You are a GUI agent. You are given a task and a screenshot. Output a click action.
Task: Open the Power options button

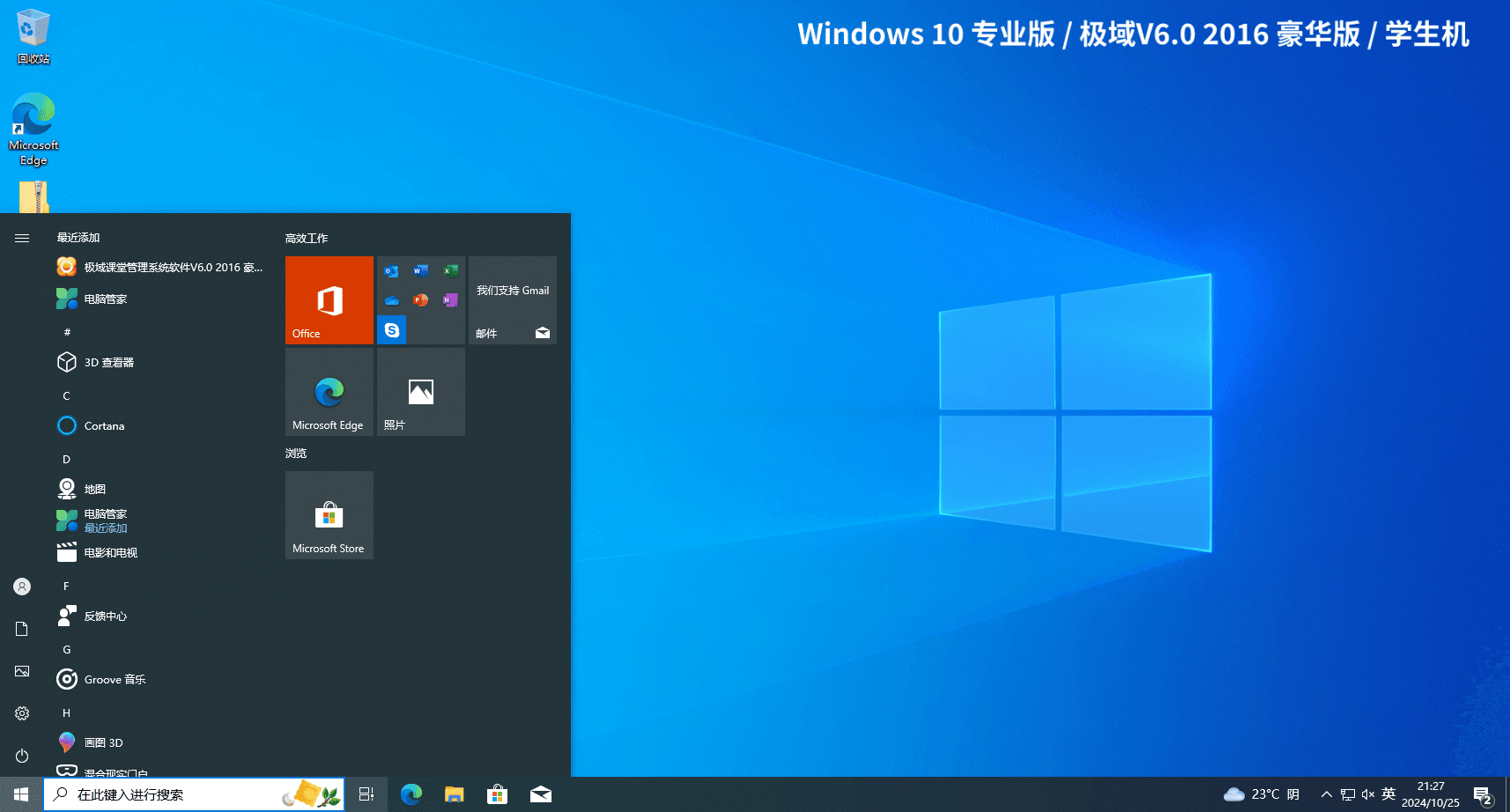coord(22,756)
